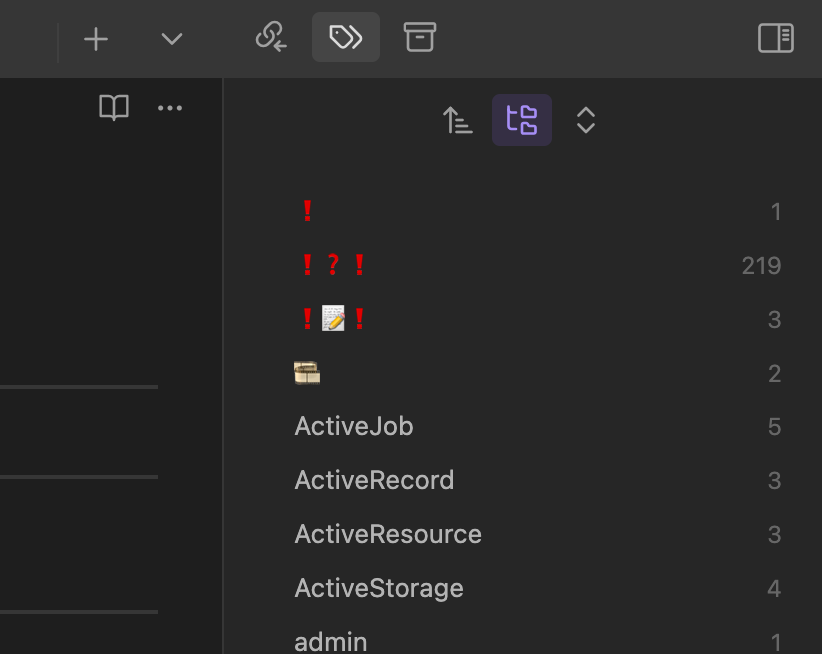Viewport: 822px width, 654px height.
Task: Select the single red exclamation tag
Action: (308, 211)
